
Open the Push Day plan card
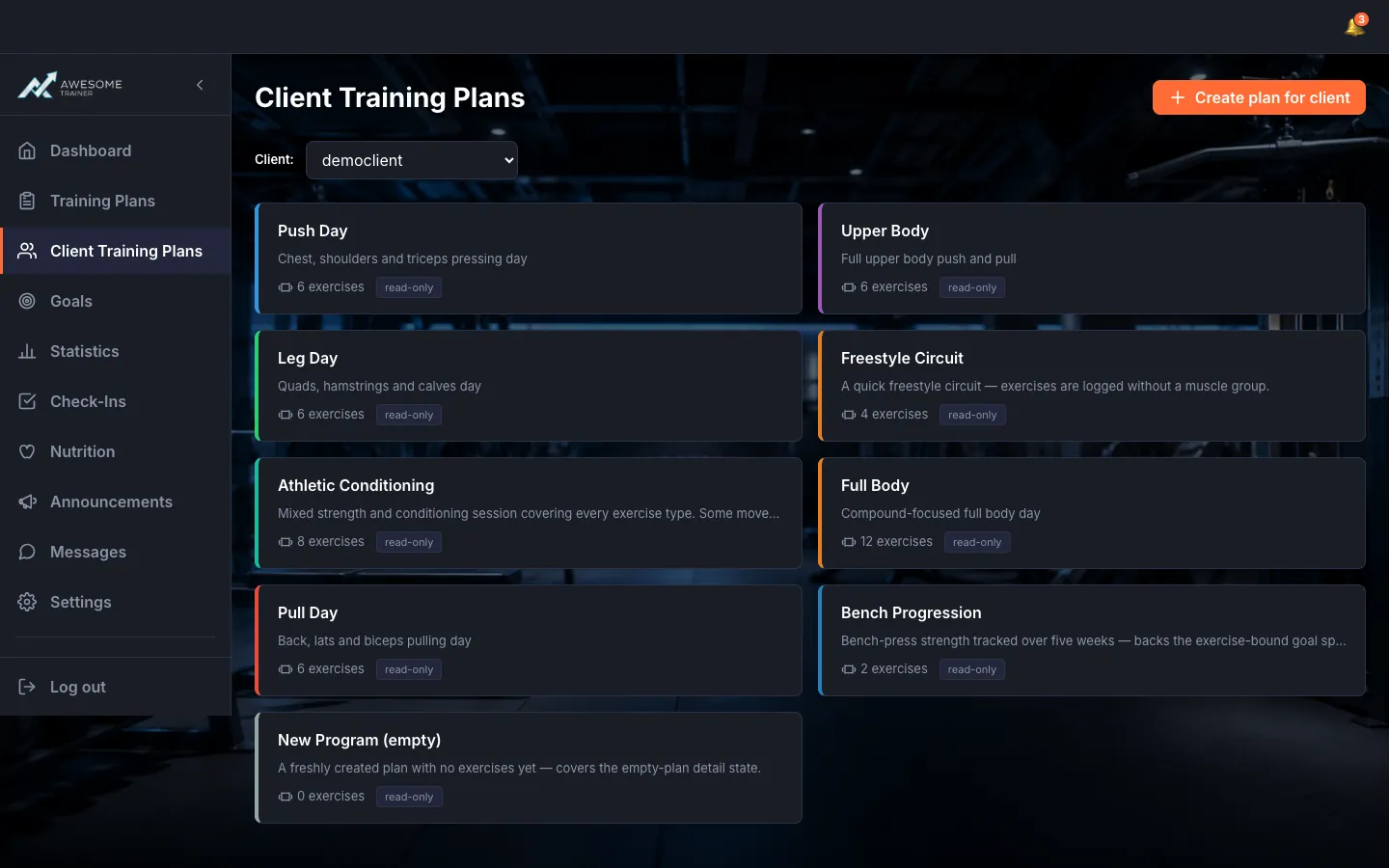pyautogui.click(x=529, y=258)
